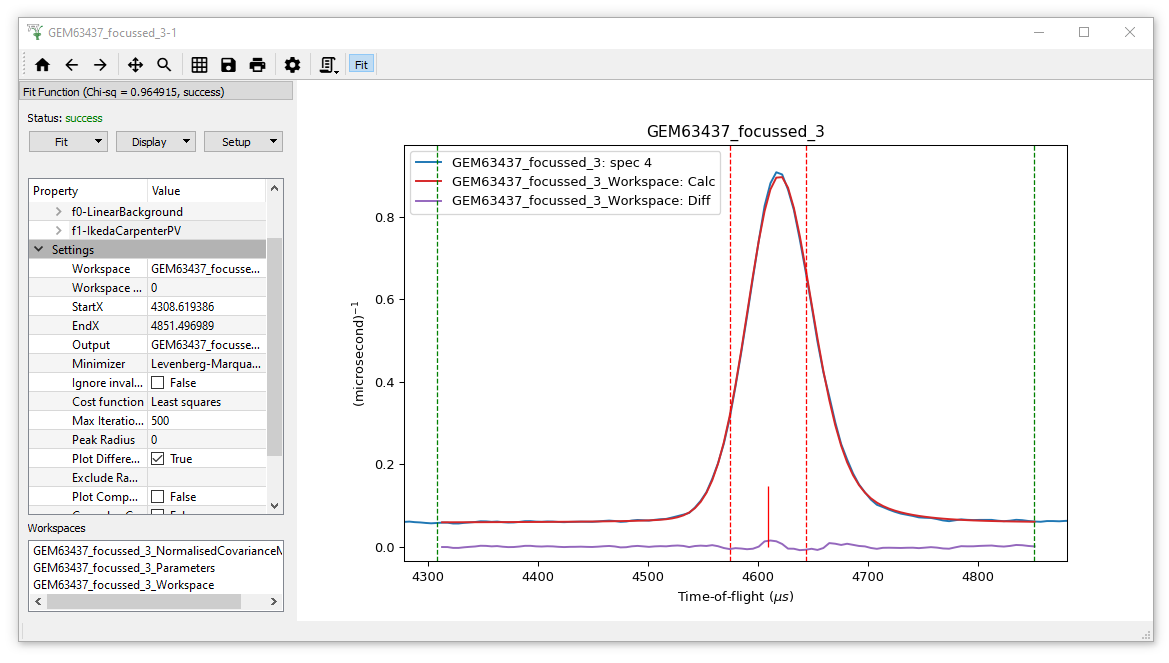Go back to previous view arrow

click(71, 65)
